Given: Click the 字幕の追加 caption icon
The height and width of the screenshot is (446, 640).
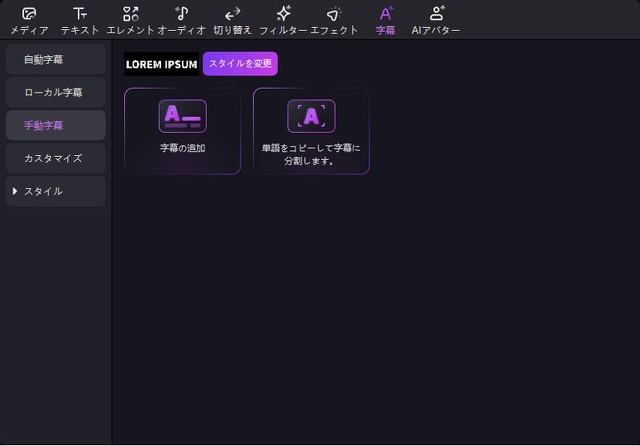Looking at the screenshot, I should (182, 116).
